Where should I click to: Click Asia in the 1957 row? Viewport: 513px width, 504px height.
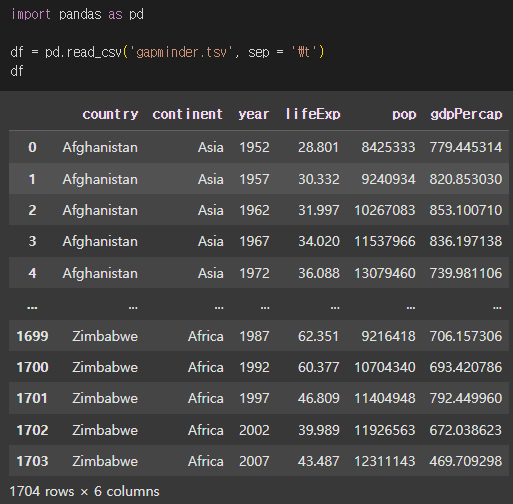pyautogui.click(x=211, y=179)
